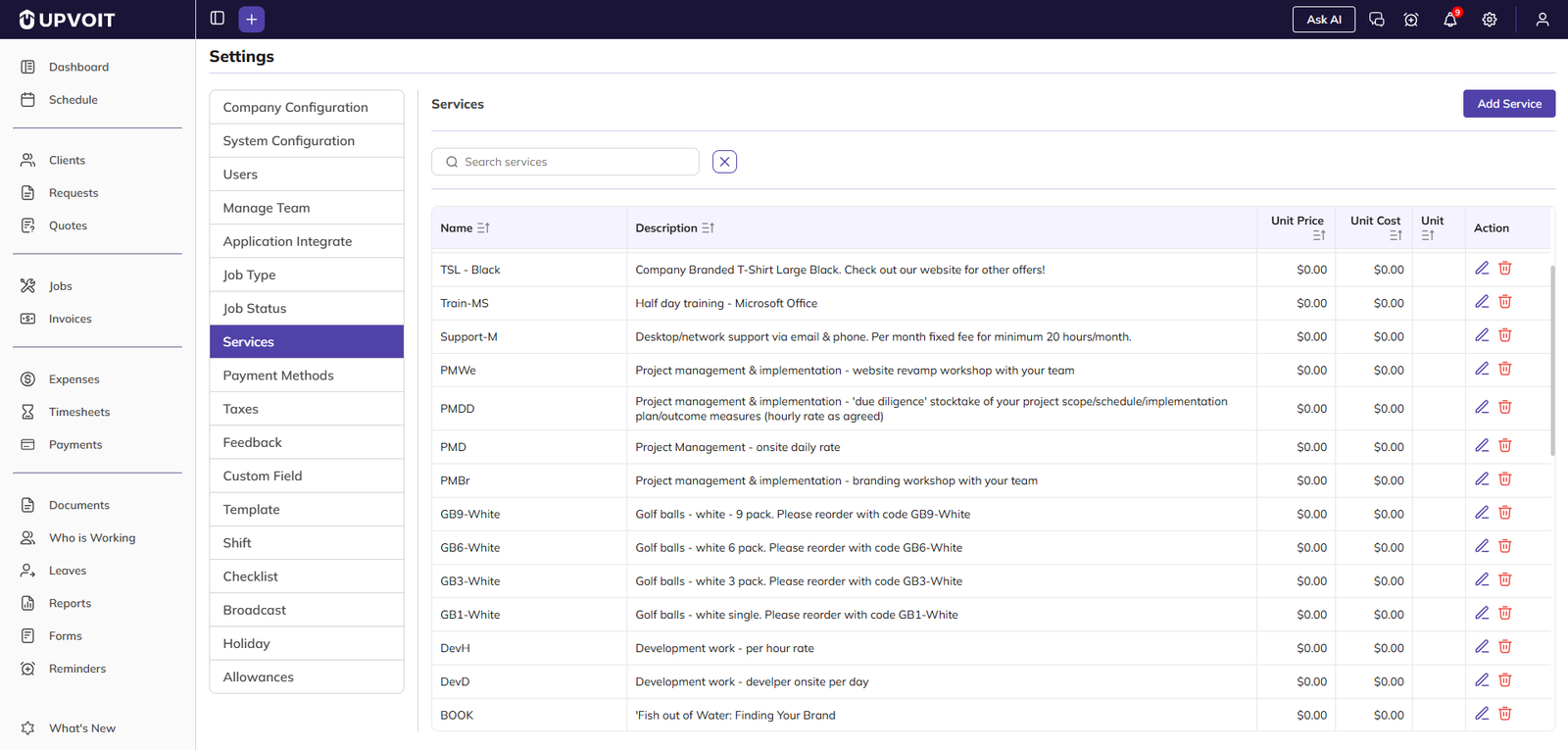Delete the DevD service
1568x750 pixels.
[x=1505, y=680]
